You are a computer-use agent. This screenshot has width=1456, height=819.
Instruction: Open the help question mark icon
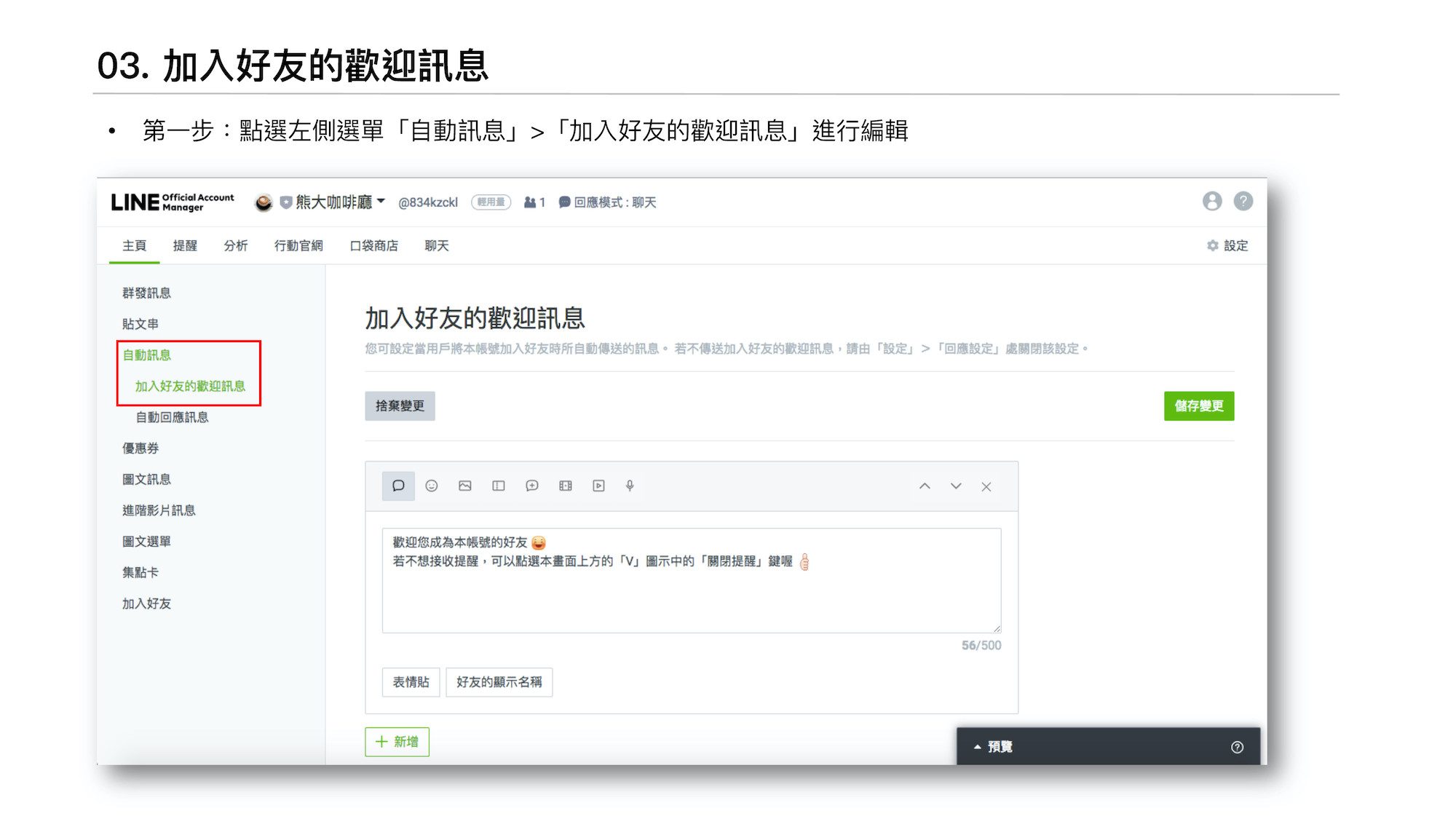click(1243, 202)
